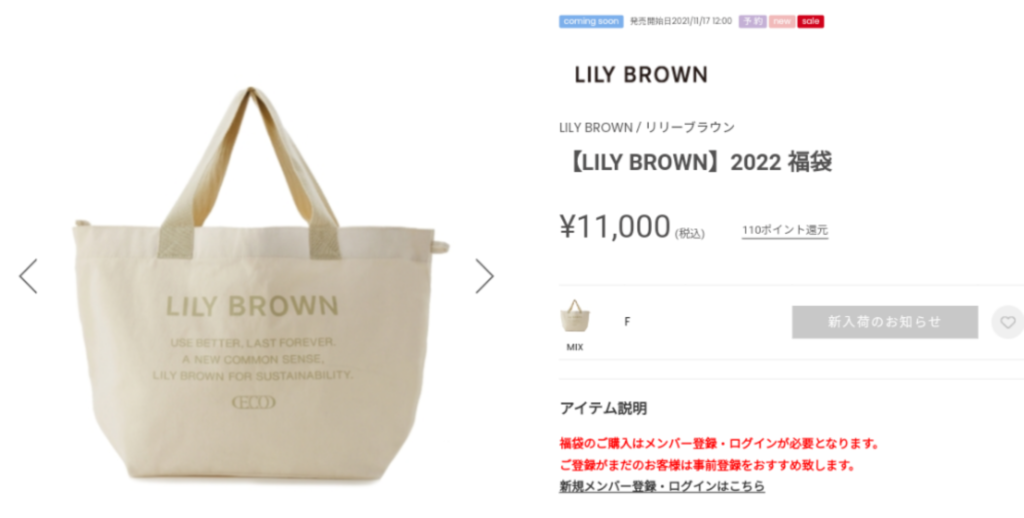1024x518 pixels.
Task: Click the 【LILY BROWN】2022 福袋 product title
Action: pos(696,162)
